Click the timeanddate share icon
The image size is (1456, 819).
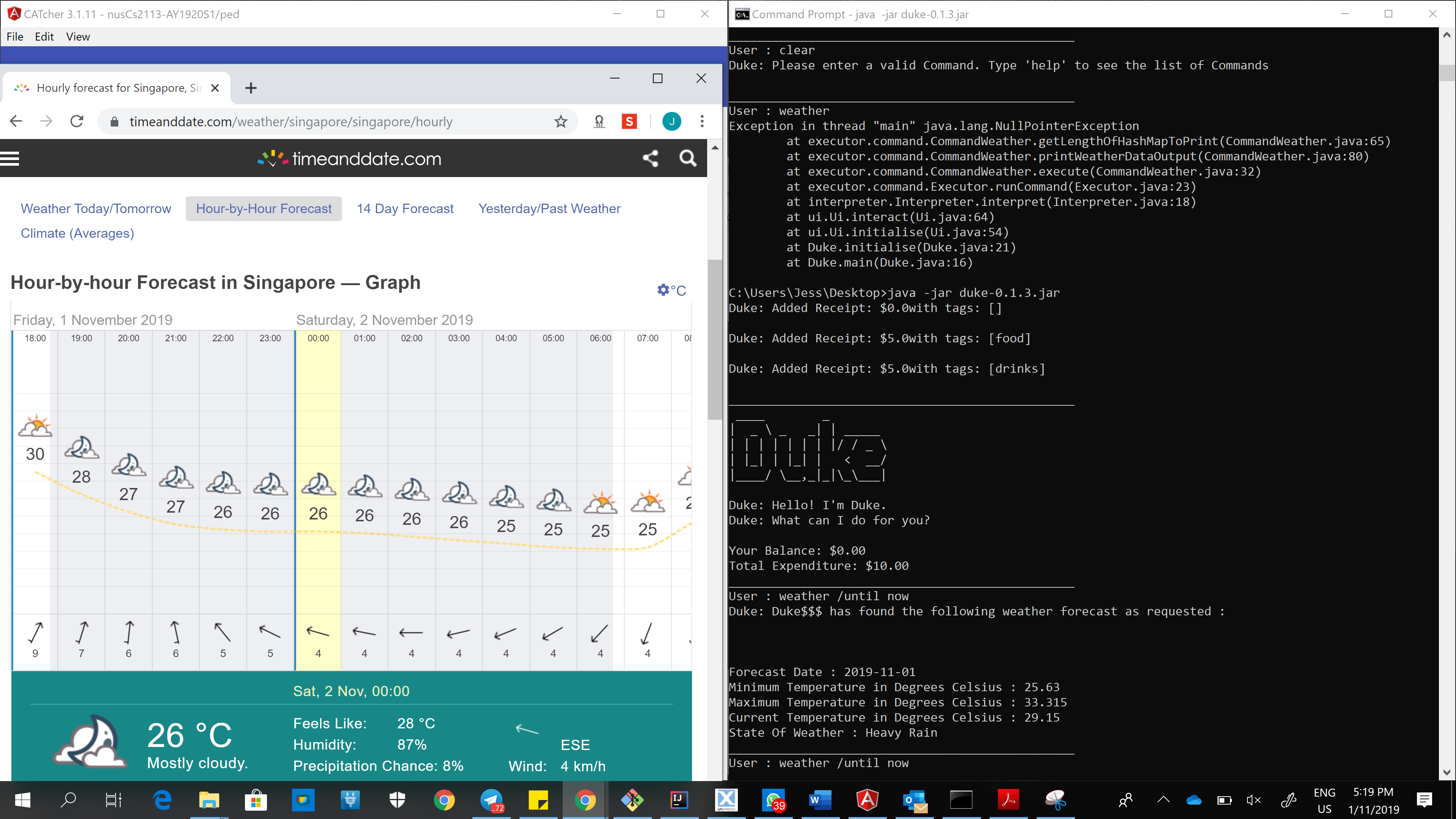[x=651, y=159]
